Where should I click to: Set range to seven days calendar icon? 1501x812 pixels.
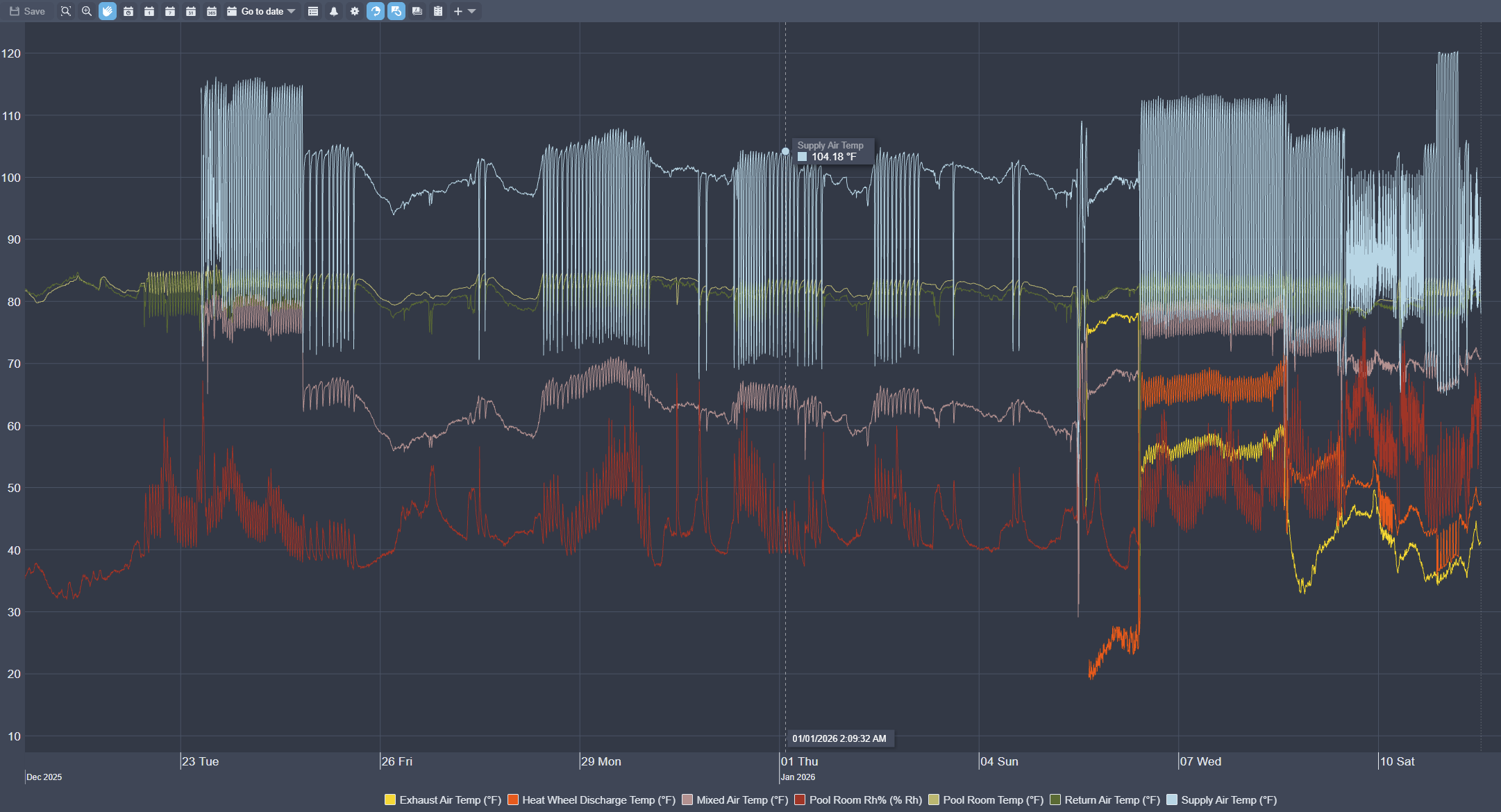pos(170,11)
